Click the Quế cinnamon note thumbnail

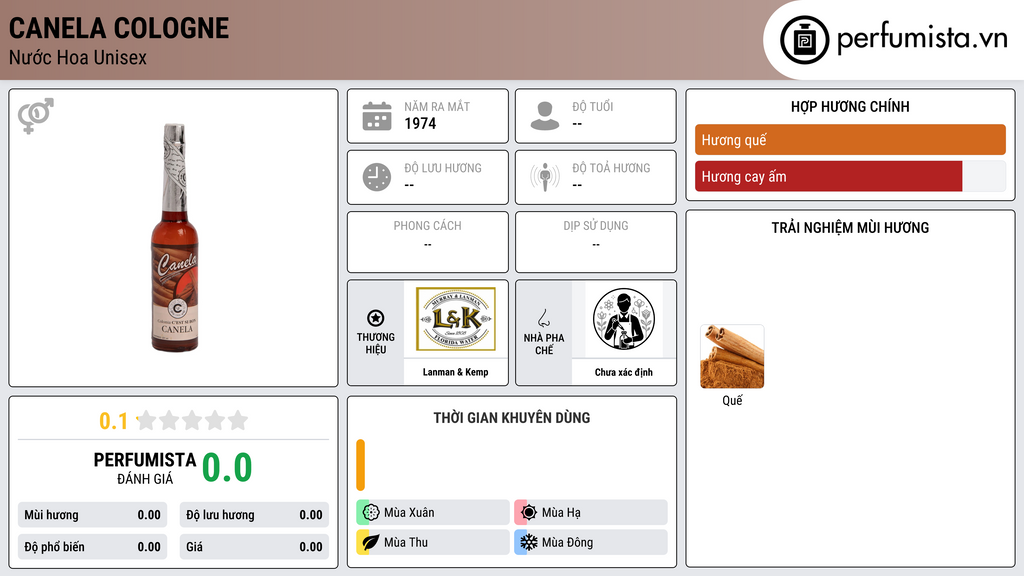click(732, 357)
